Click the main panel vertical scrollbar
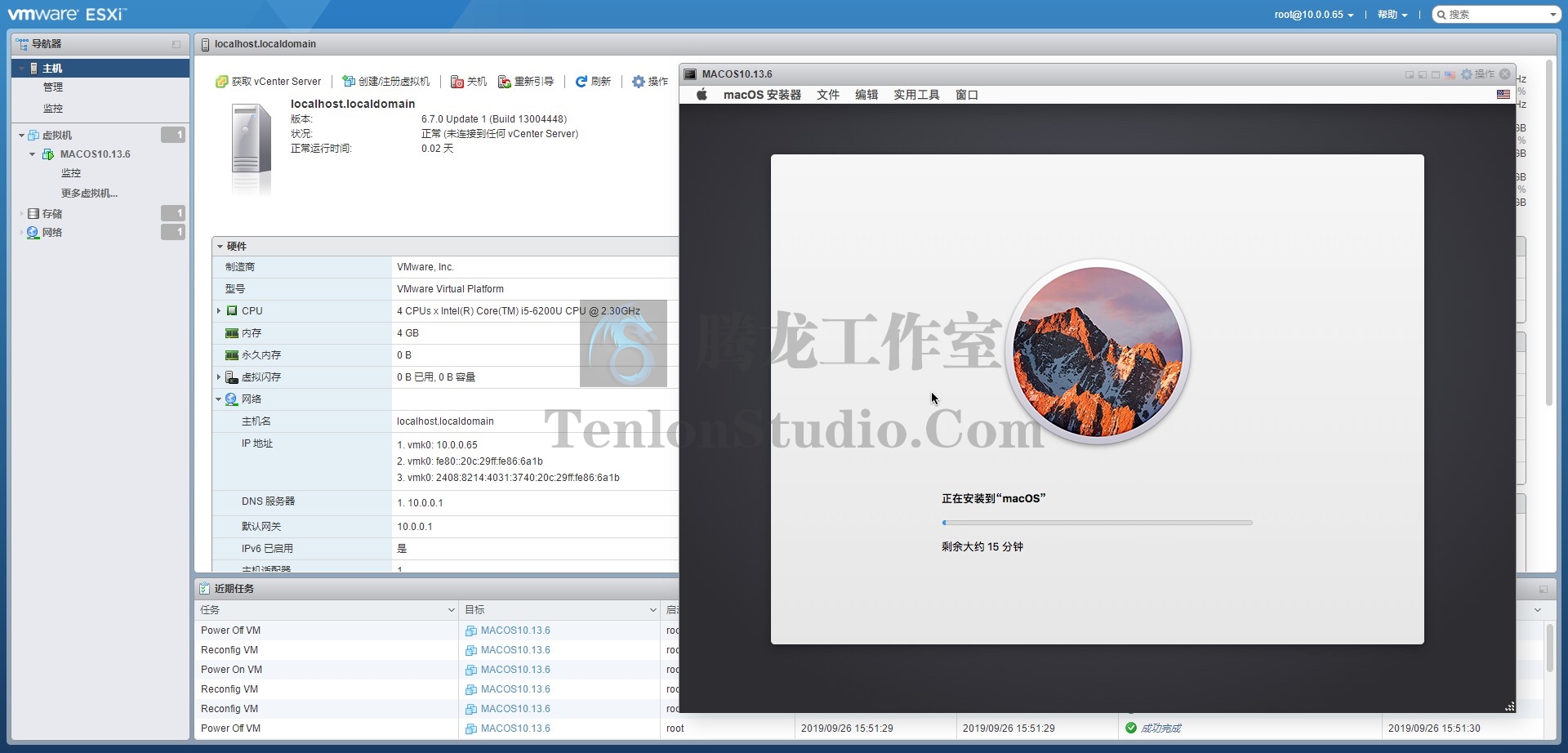The width and height of the screenshot is (1568, 753). pos(1549,233)
